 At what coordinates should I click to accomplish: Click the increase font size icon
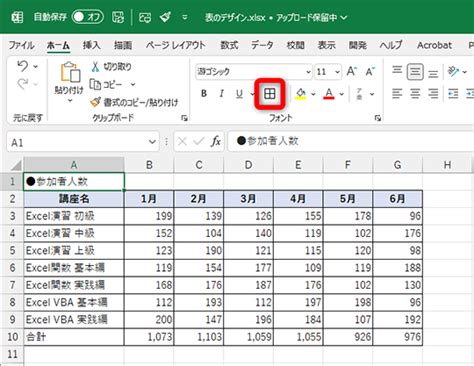point(352,71)
